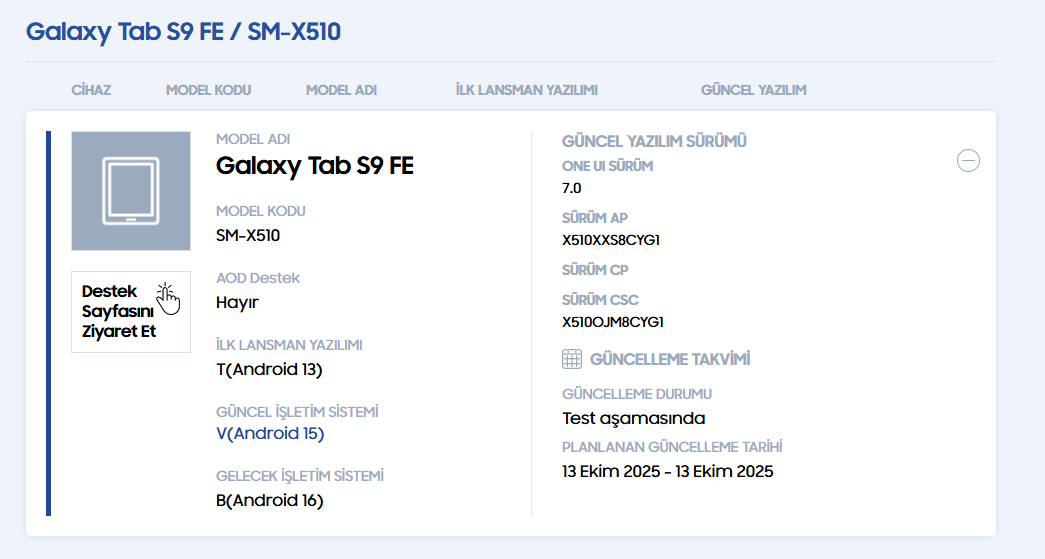1045x559 pixels.
Task: Click the update status Test aşamasında
Action: pyautogui.click(x=634, y=418)
